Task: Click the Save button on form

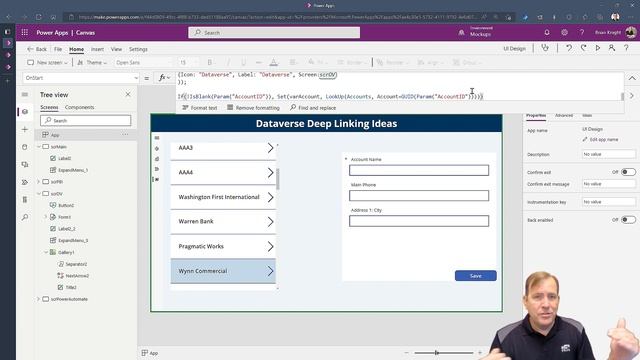Action: tap(476, 276)
